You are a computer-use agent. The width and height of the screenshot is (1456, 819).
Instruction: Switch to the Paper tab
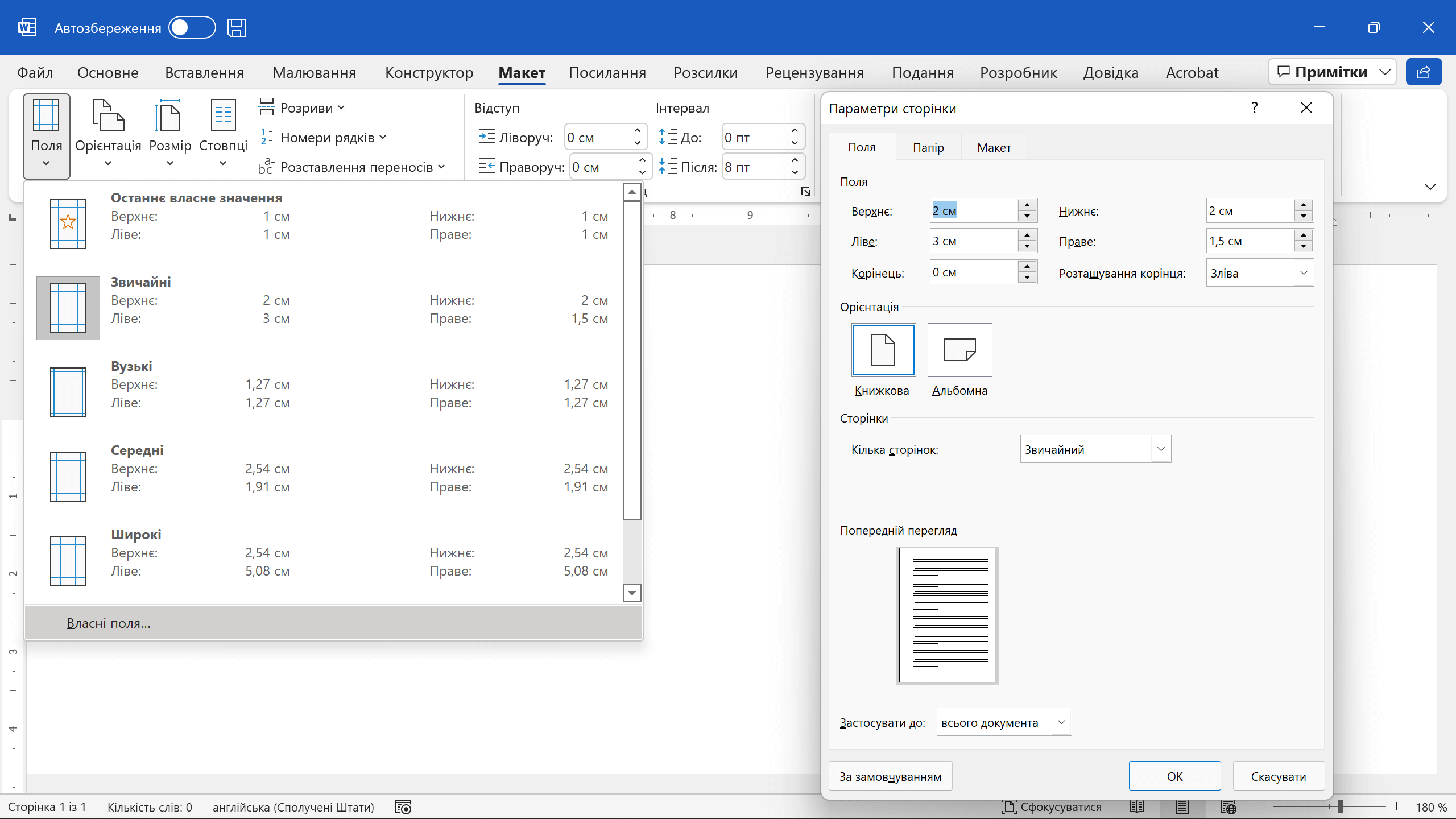pos(928,148)
